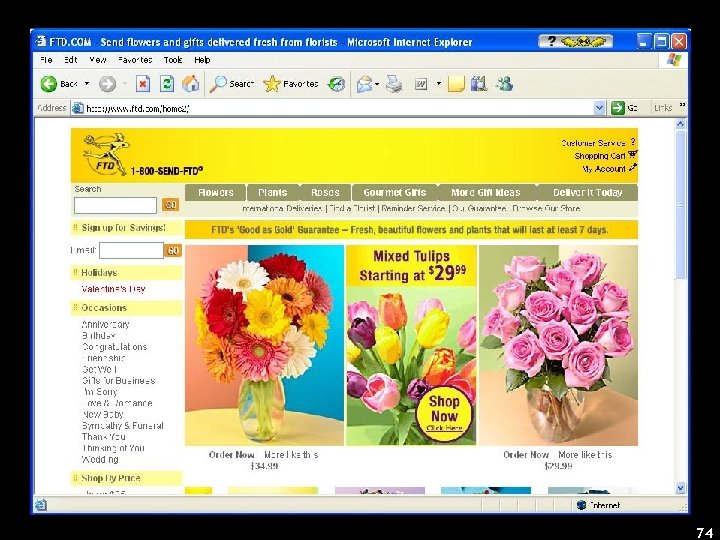Click the Shopping Cart icon

pos(633,155)
